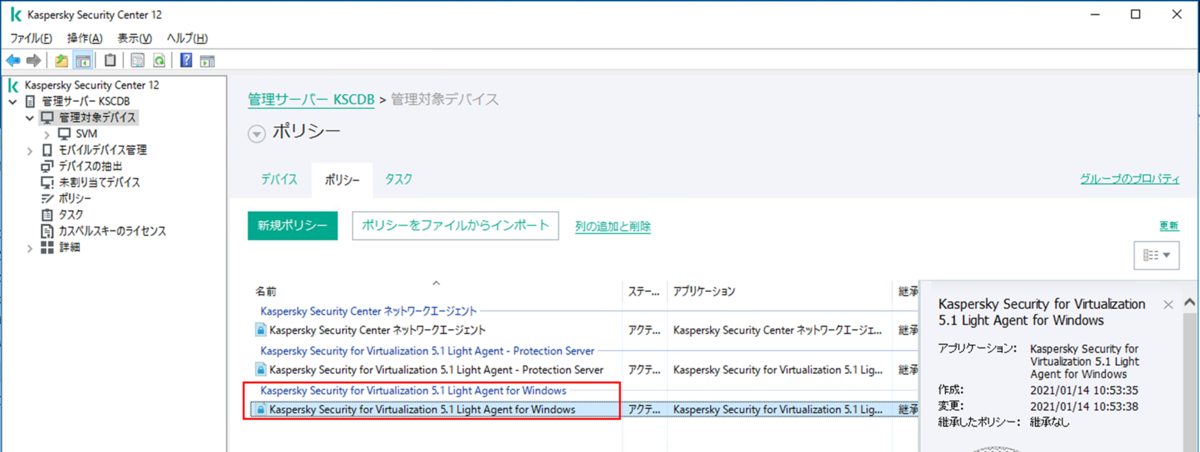This screenshot has width=1200, height=452.
Task: Click policy icon of Light Agent - Protection Server row
Action: coord(261,369)
